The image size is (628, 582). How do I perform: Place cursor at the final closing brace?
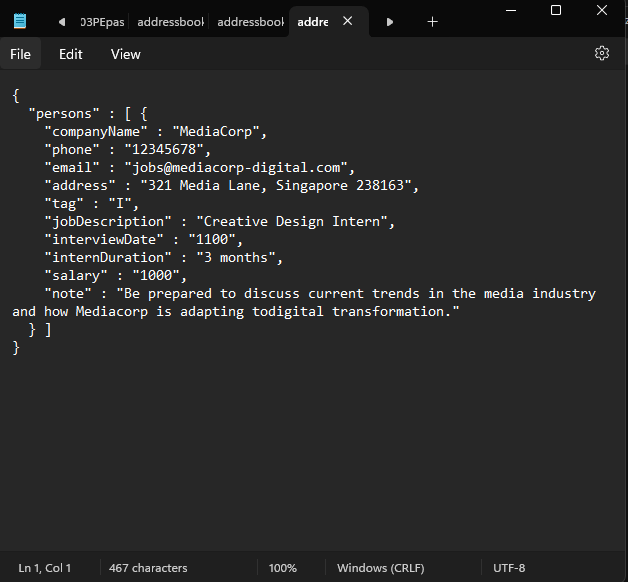(x=16, y=348)
